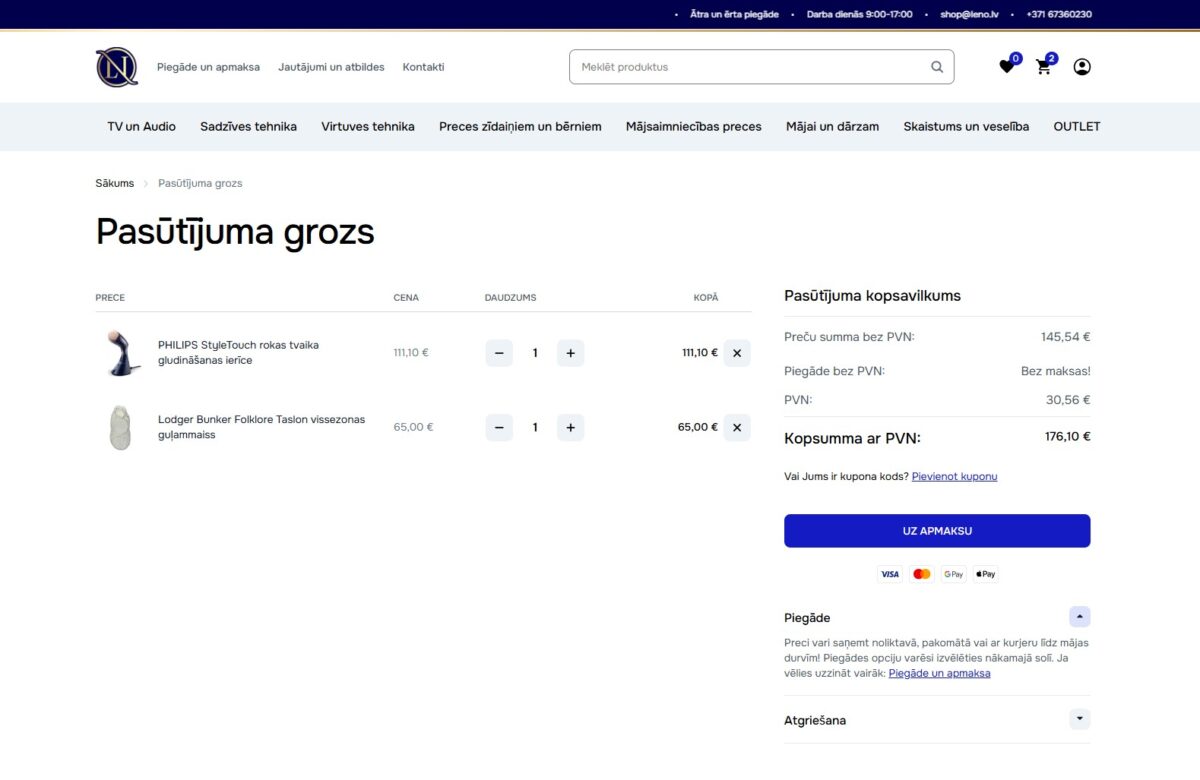Decrease quantity of Lodger Bunker sleeping bag
This screenshot has height=780, width=1200.
click(x=499, y=427)
